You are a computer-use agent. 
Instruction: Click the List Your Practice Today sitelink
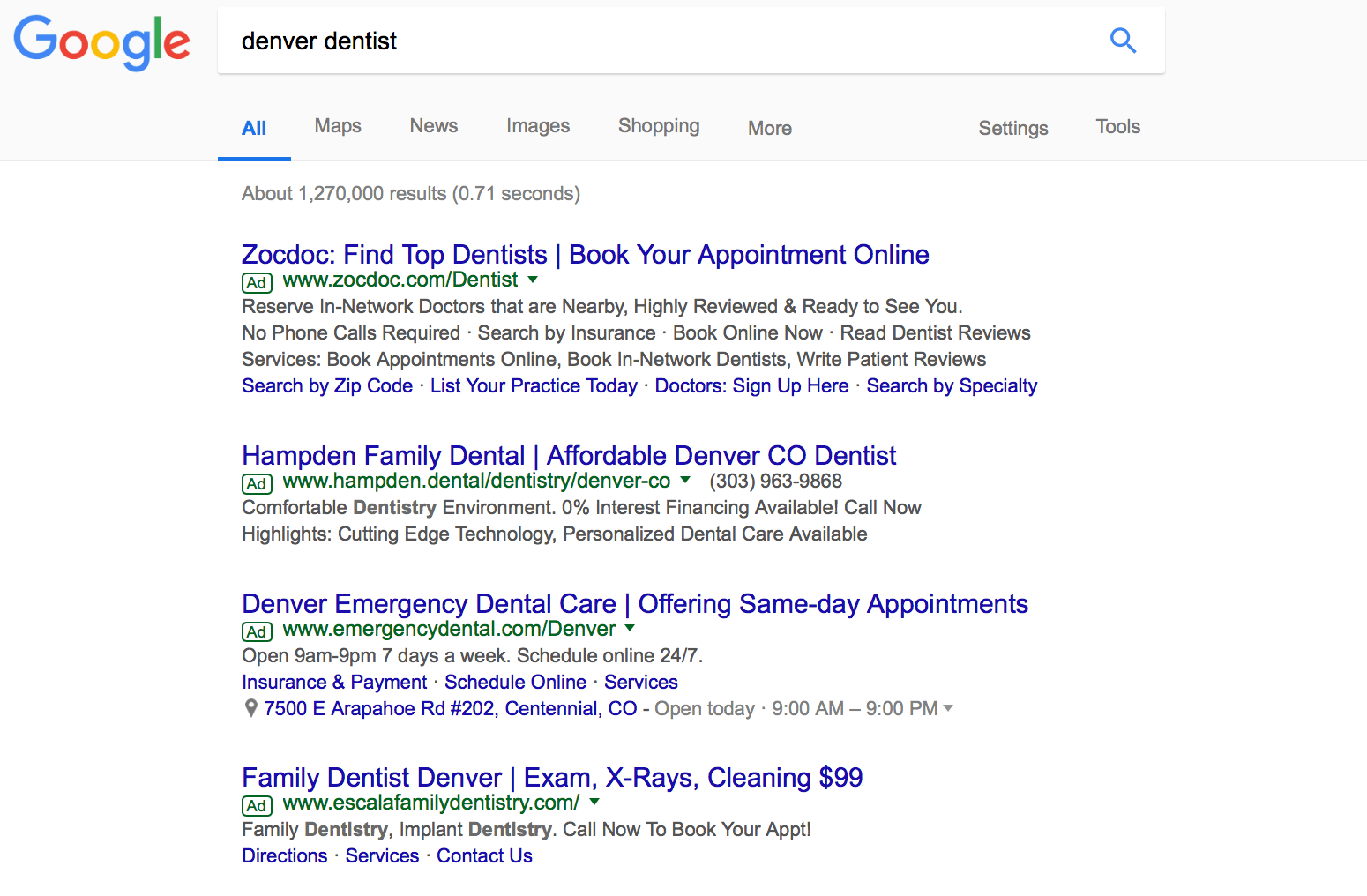pos(534,386)
